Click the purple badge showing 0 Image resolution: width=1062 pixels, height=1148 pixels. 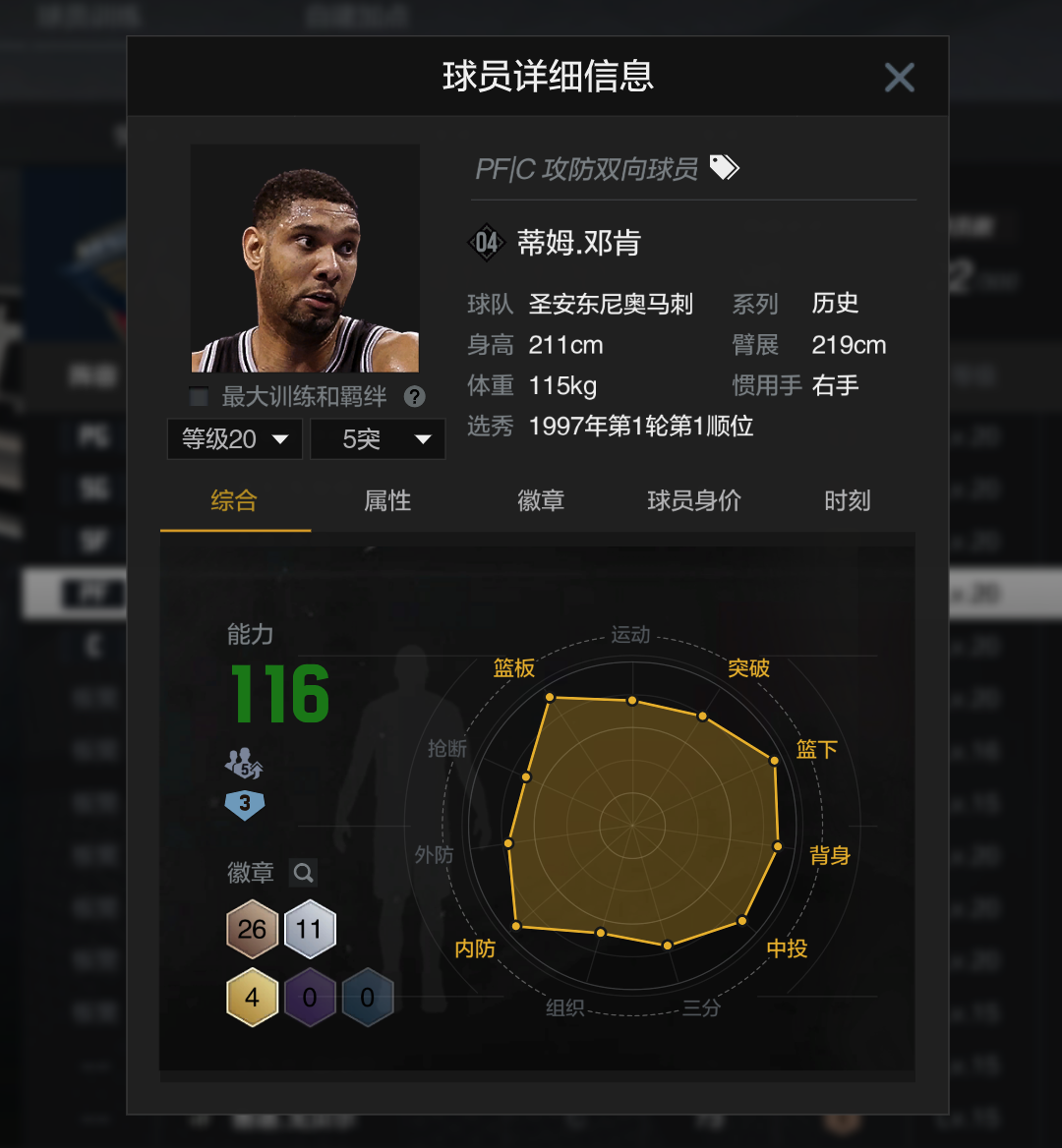pos(310,998)
